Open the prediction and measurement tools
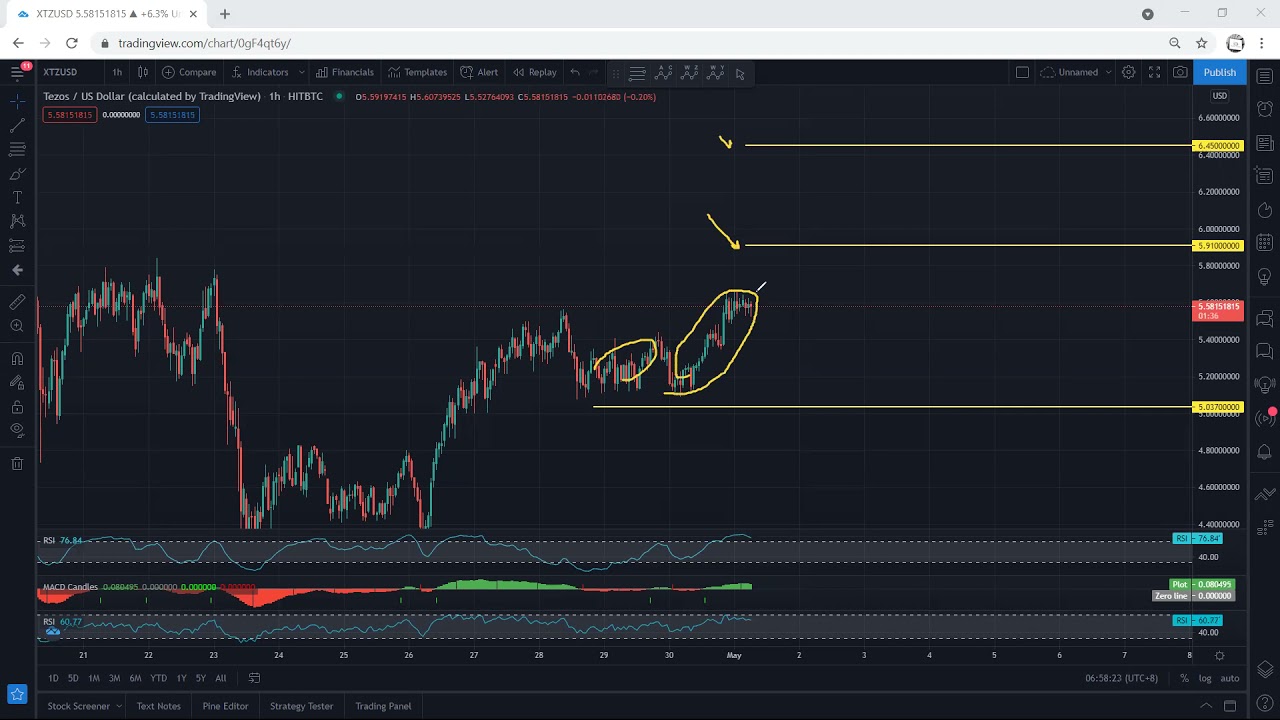Image resolution: width=1280 pixels, height=720 pixels. 17,246
